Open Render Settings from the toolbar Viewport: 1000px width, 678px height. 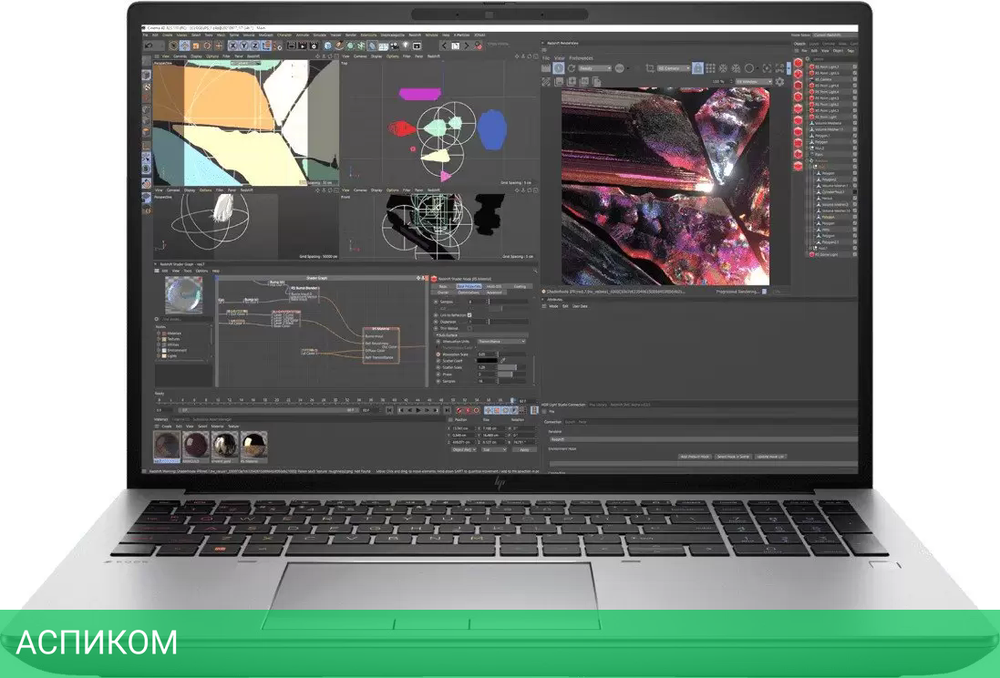[312, 47]
